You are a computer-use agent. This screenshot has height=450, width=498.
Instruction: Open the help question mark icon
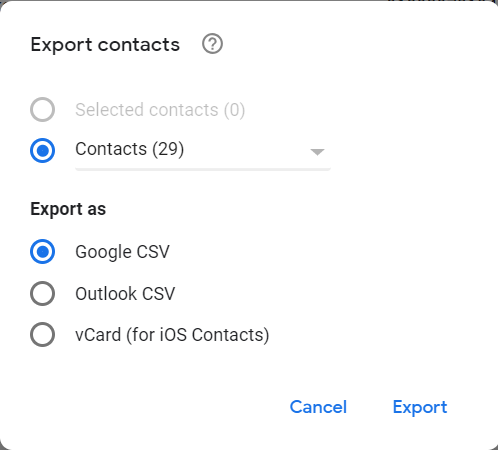click(212, 44)
